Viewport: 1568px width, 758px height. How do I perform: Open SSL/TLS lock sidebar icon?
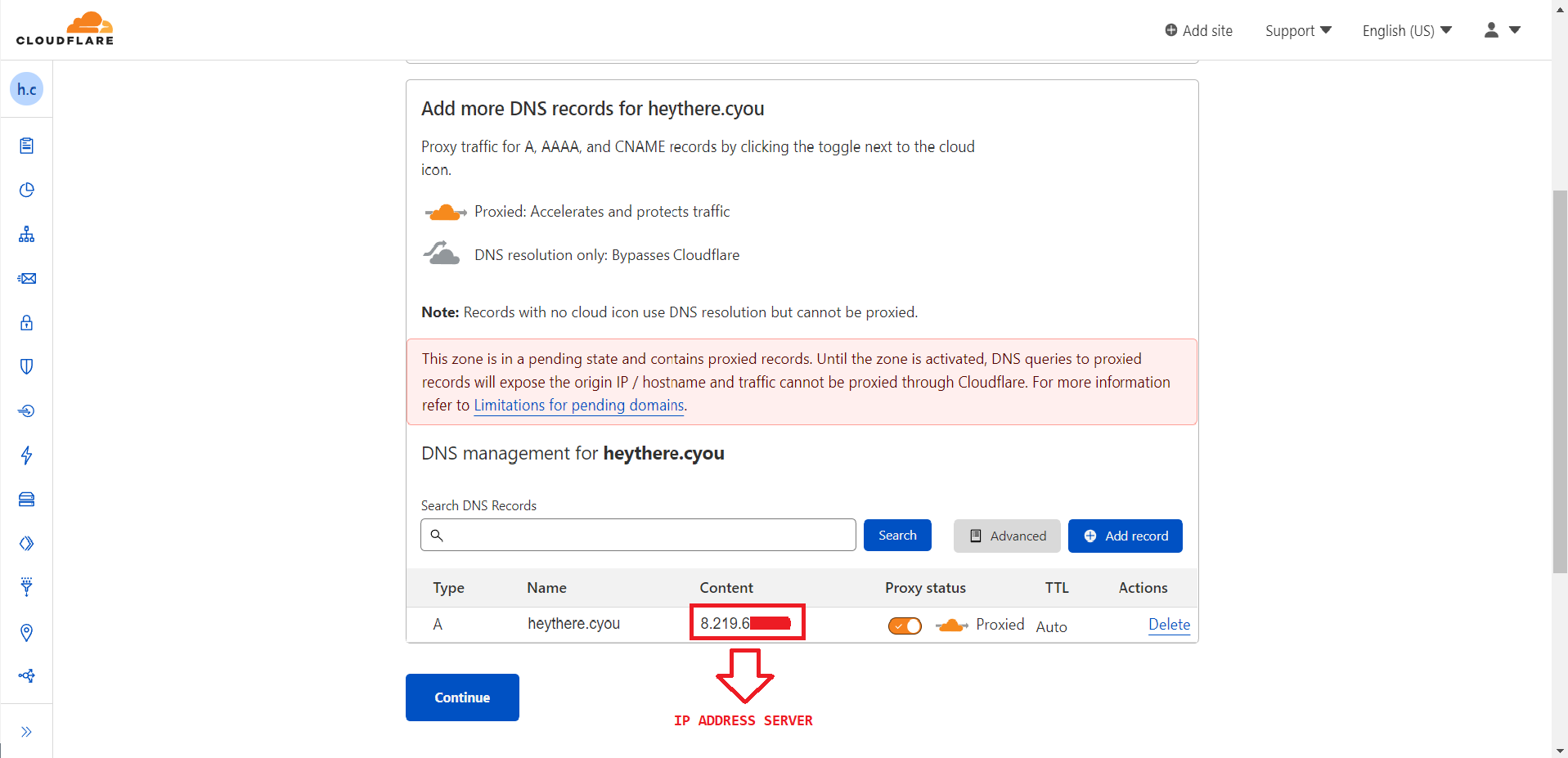point(26,322)
